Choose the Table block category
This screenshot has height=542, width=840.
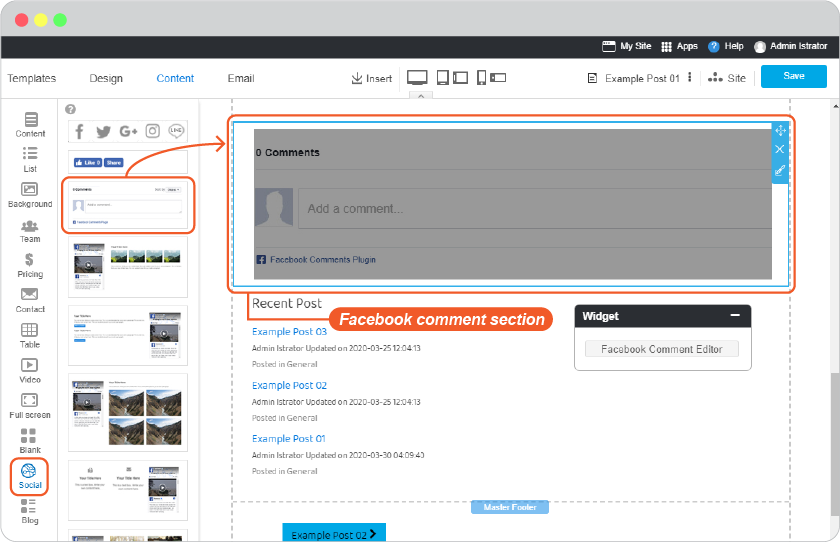(29, 336)
